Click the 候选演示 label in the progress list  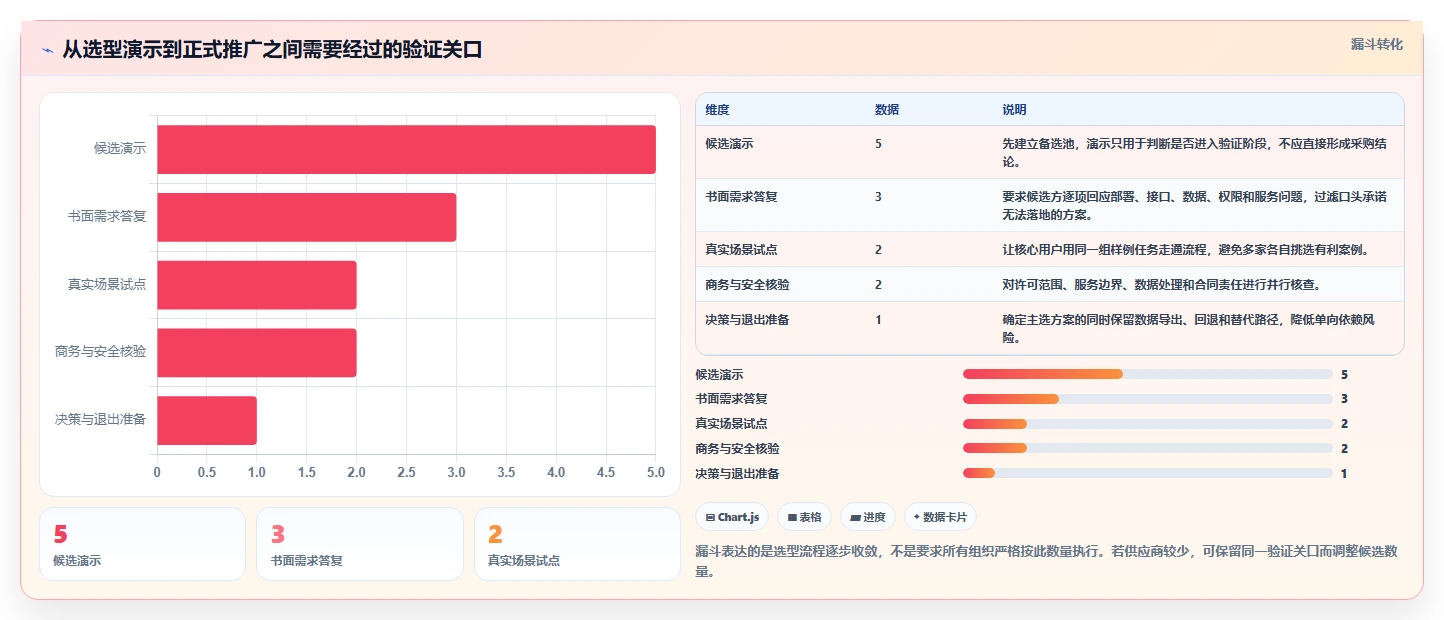[719, 374]
